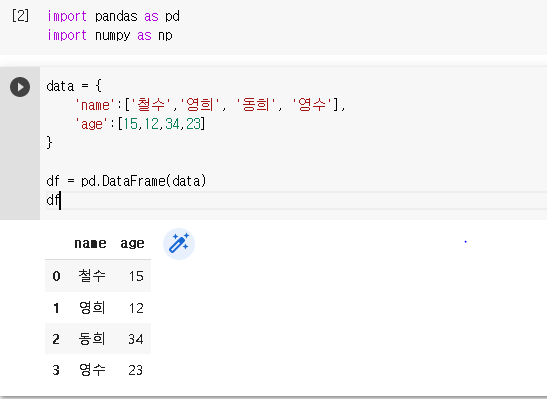Click the '영수' cell in the output table
The height and width of the screenshot is (399, 547).
(92, 370)
